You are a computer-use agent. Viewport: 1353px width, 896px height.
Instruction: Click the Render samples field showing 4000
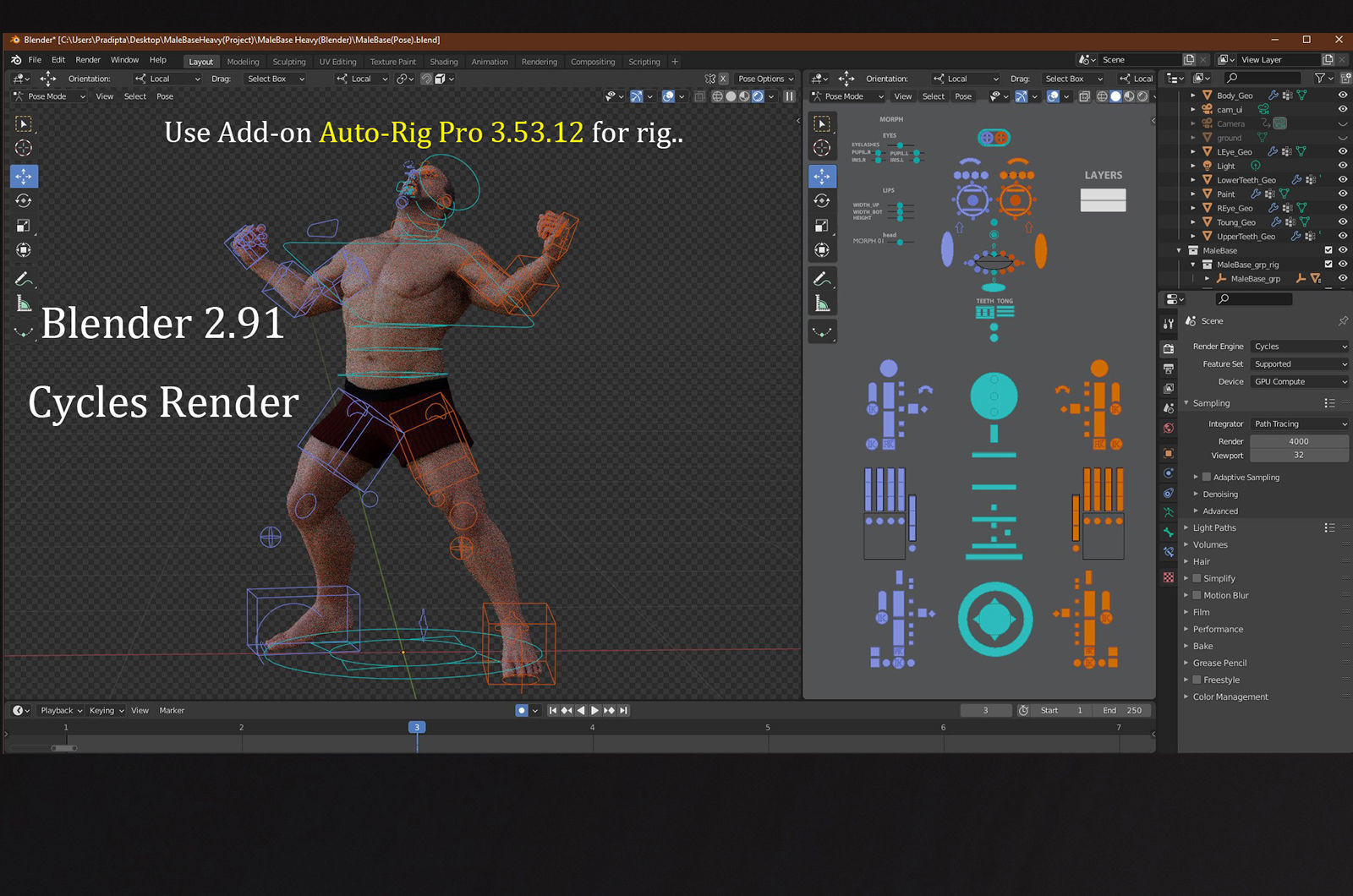pos(1299,441)
